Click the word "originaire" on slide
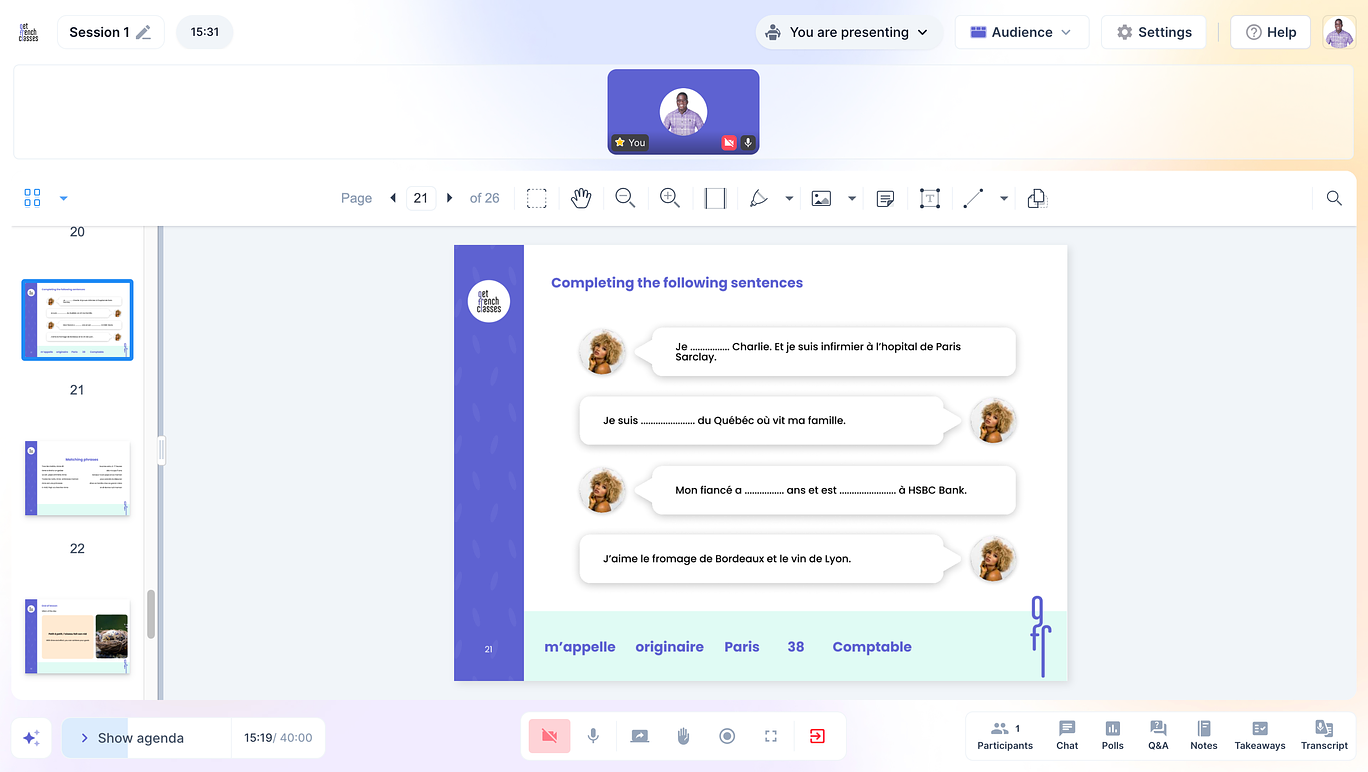This screenshot has width=1368, height=772. click(670, 647)
